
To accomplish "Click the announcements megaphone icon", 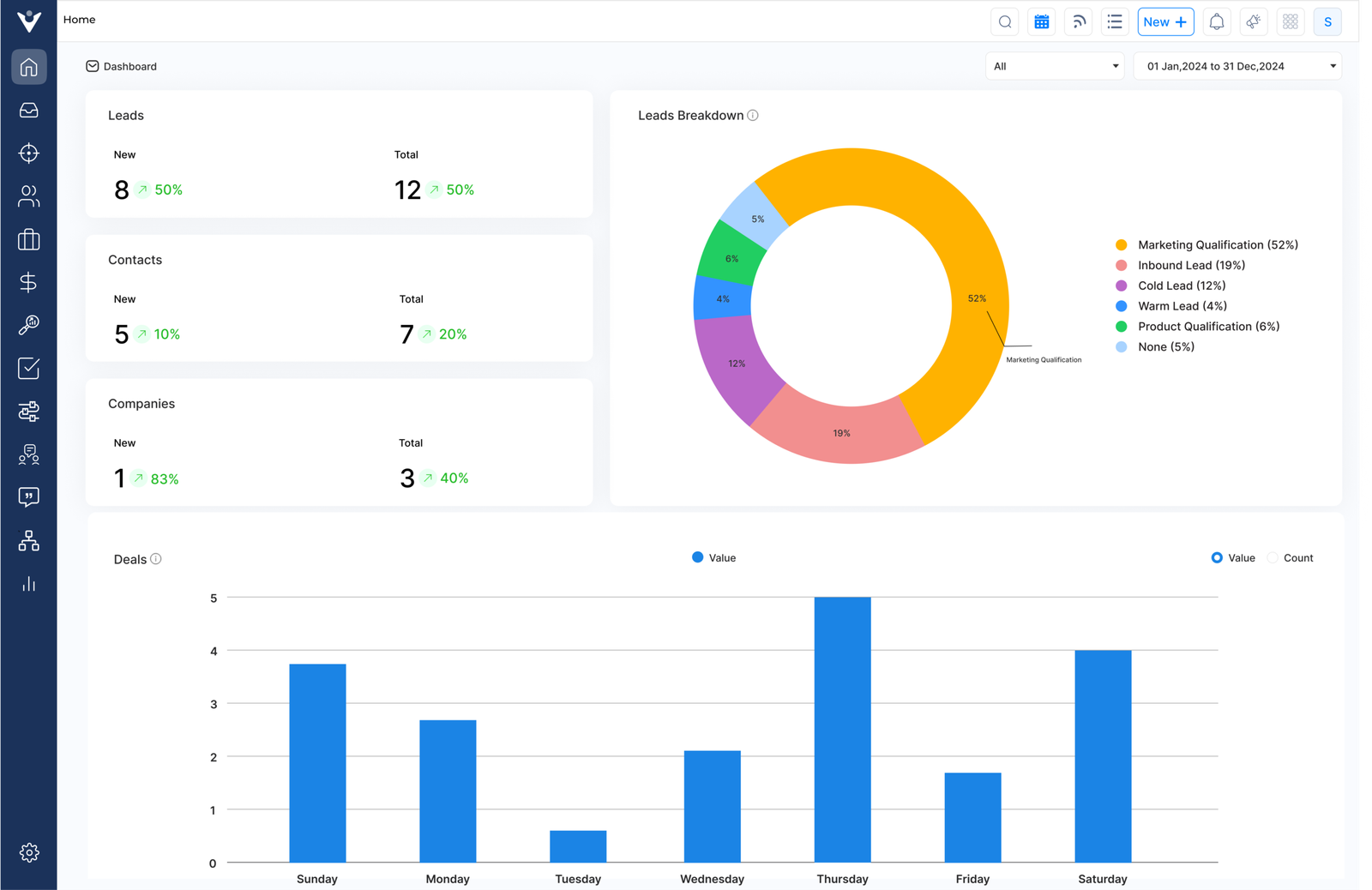I will click(x=1253, y=21).
